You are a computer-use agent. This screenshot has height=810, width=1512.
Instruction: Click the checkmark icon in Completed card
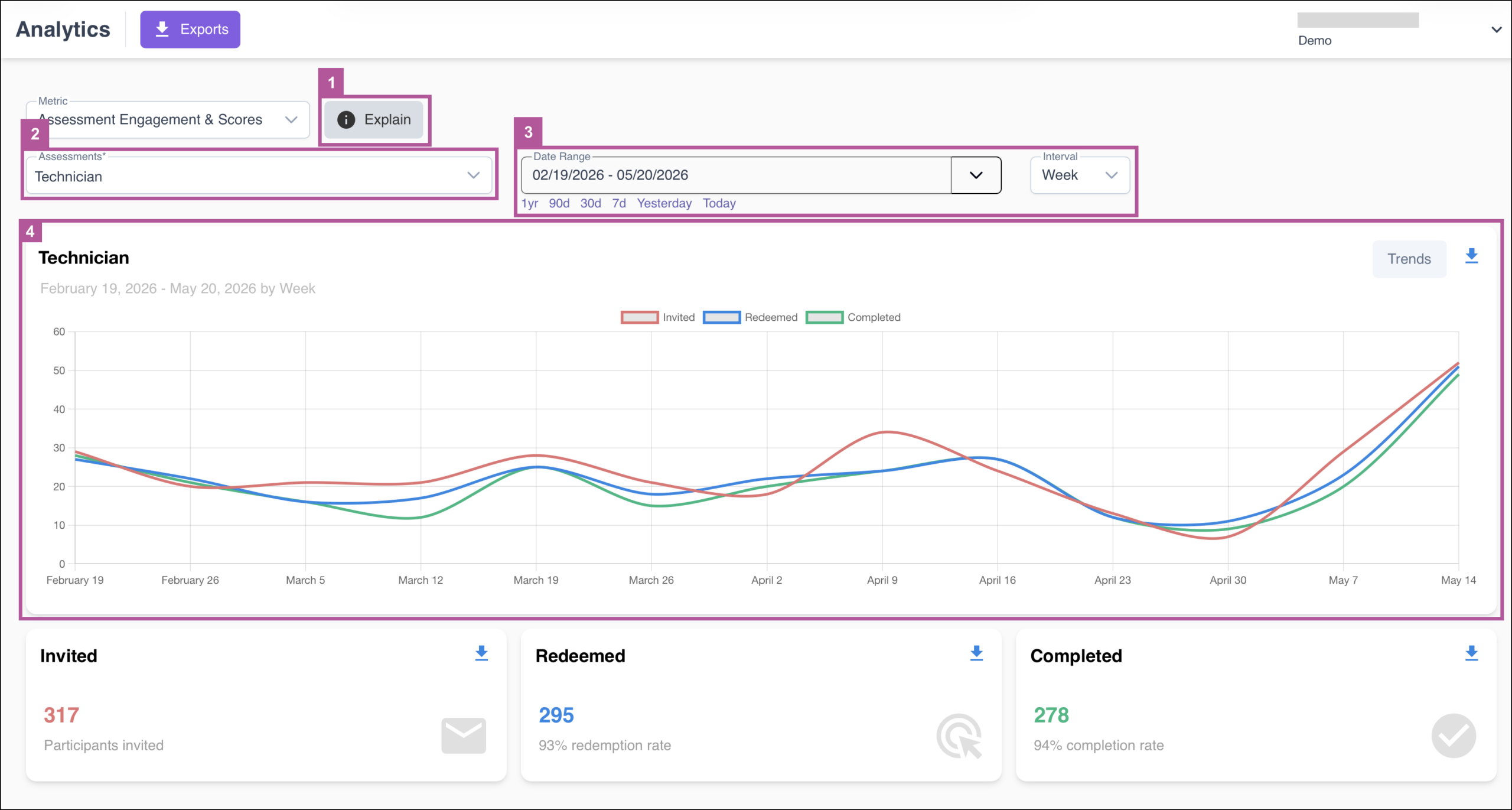[1454, 736]
